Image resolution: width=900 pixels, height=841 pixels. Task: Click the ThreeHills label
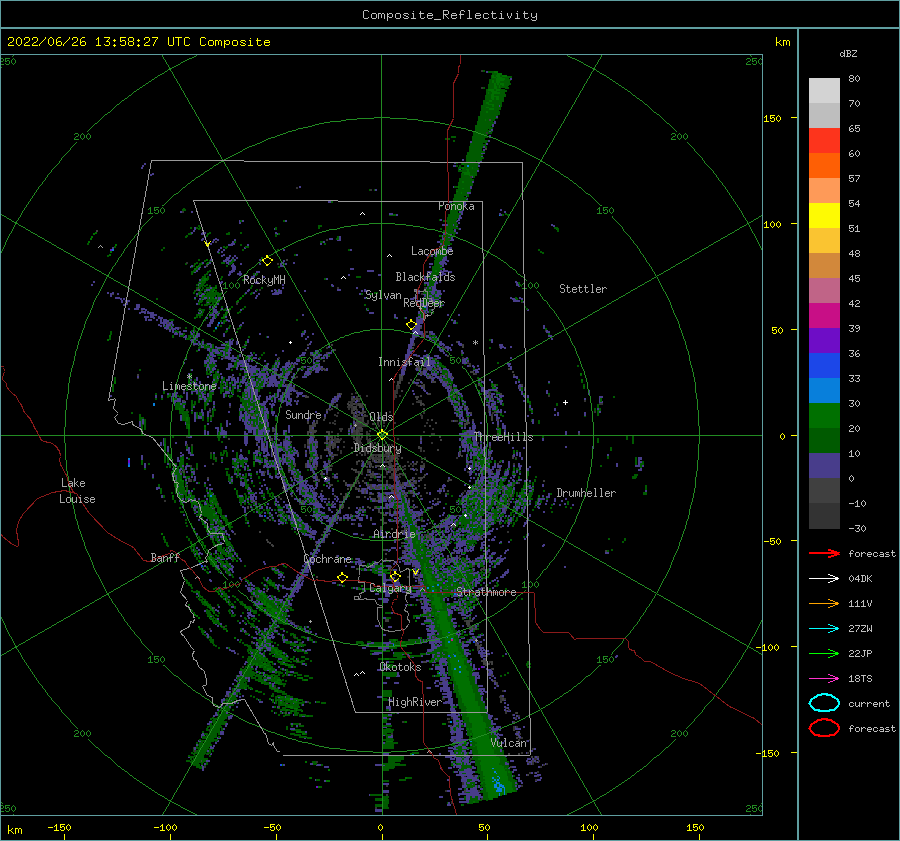pyautogui.click(x=504, y=437)
